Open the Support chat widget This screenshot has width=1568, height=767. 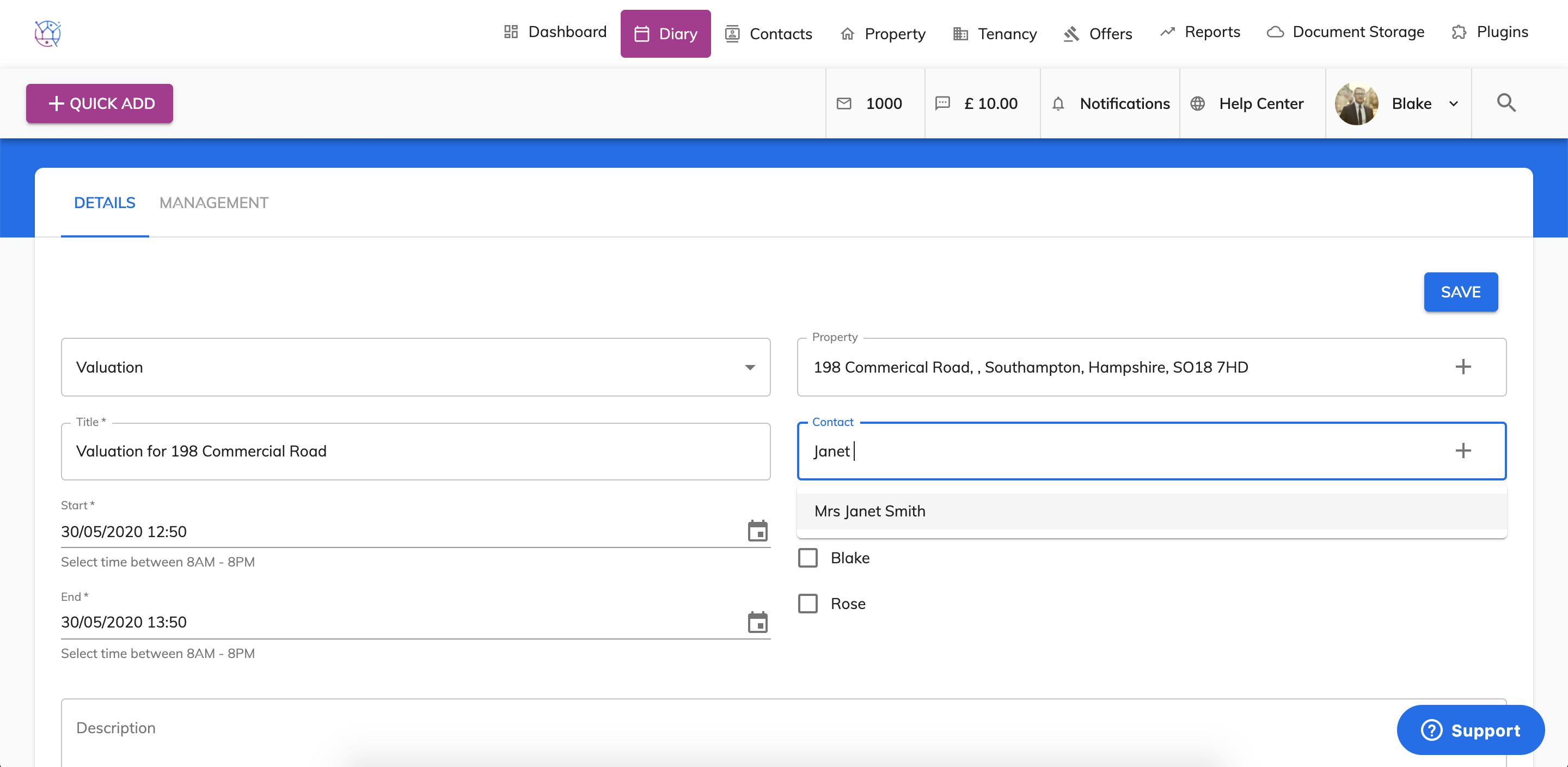coord(1470,730)
